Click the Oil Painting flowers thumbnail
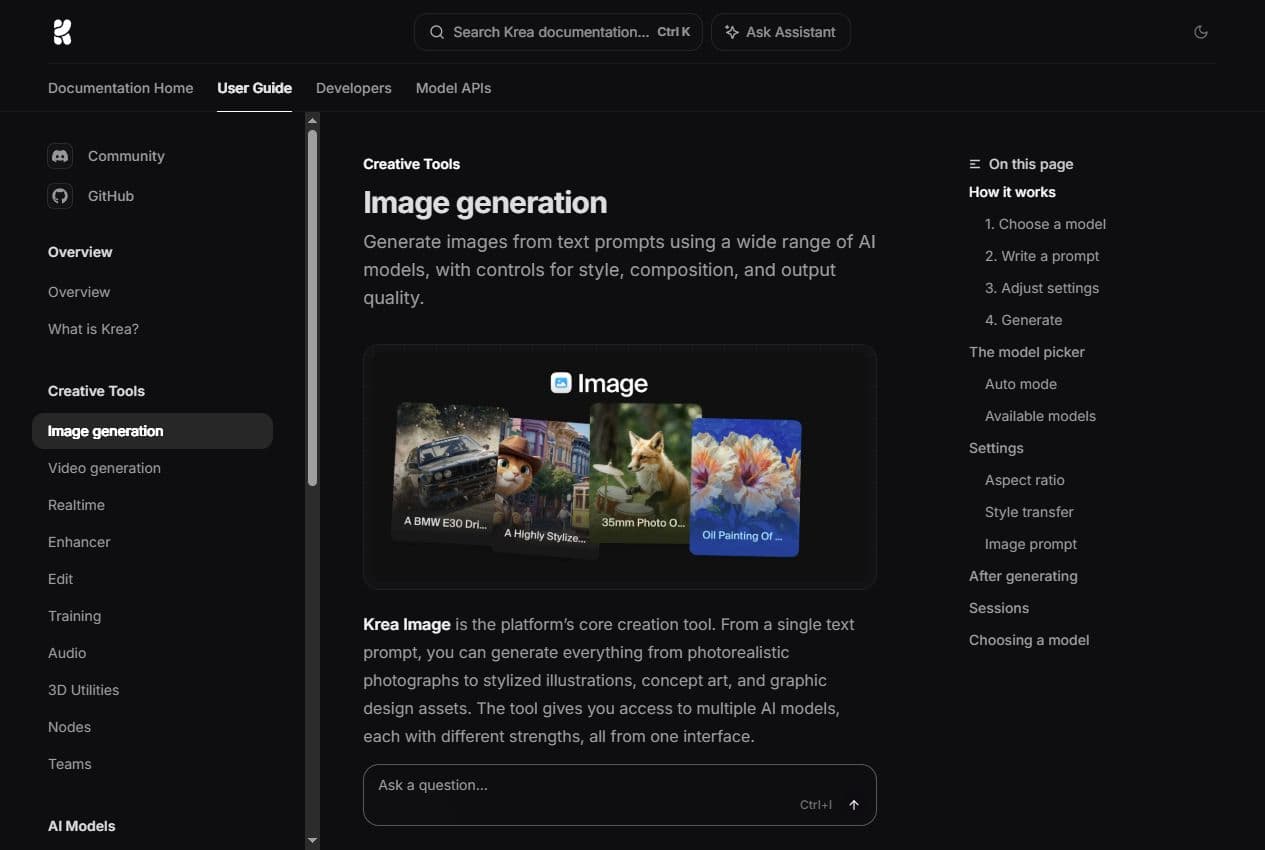The image size is (1265, 850). pyautogui.click(x=745, y=487)
